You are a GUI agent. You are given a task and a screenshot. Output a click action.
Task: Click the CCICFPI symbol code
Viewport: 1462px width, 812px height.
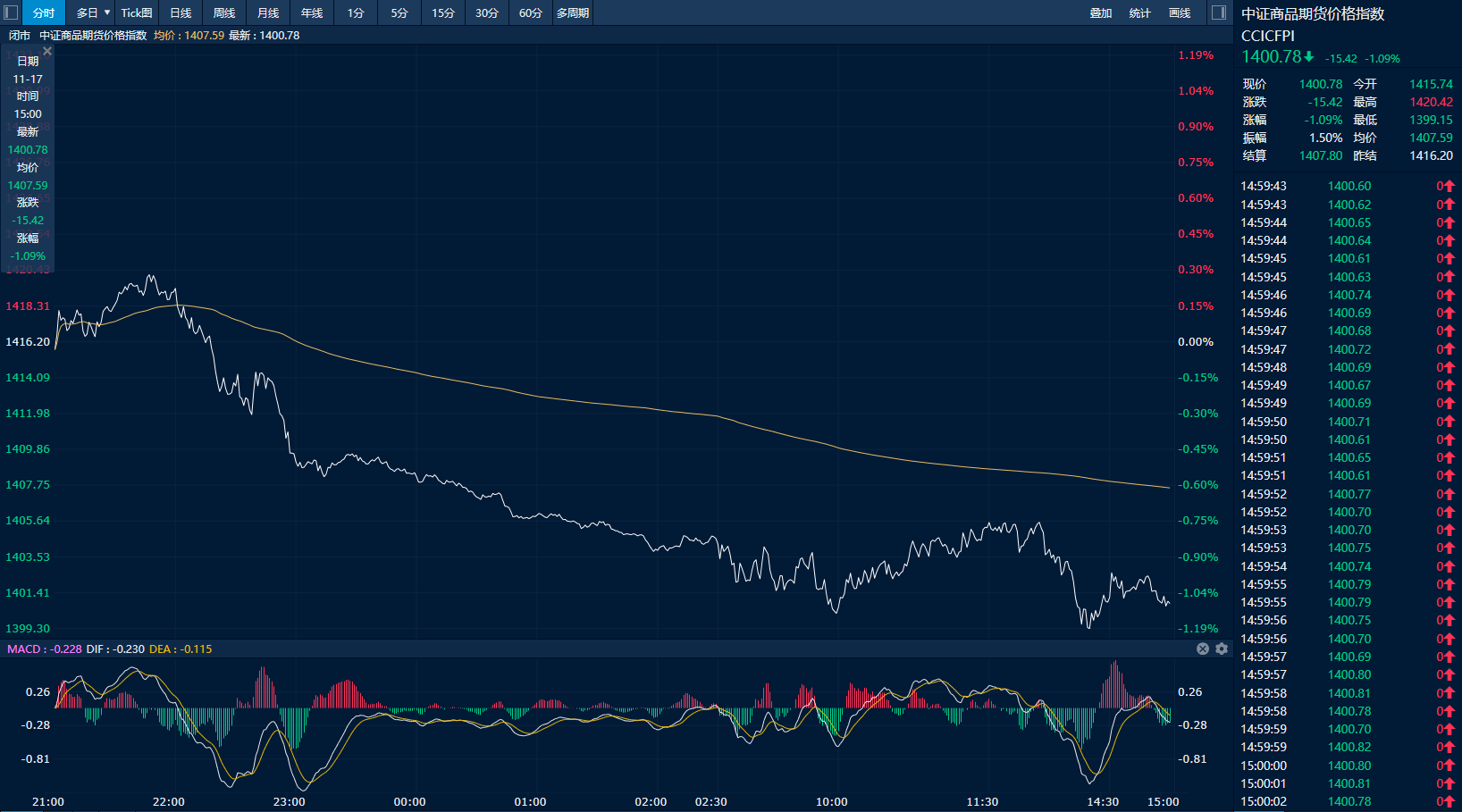1268,36
